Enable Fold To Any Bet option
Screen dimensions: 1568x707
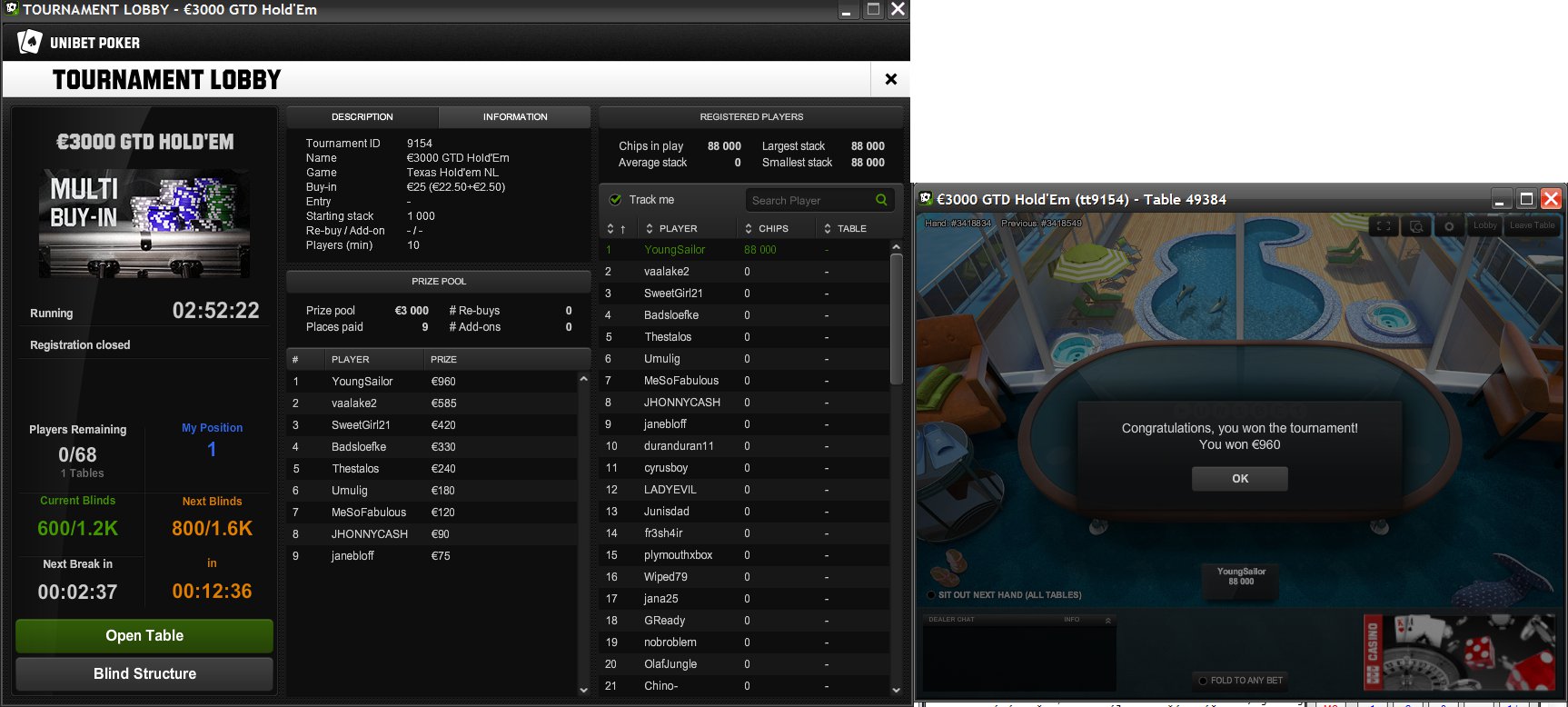(1204, 681)
